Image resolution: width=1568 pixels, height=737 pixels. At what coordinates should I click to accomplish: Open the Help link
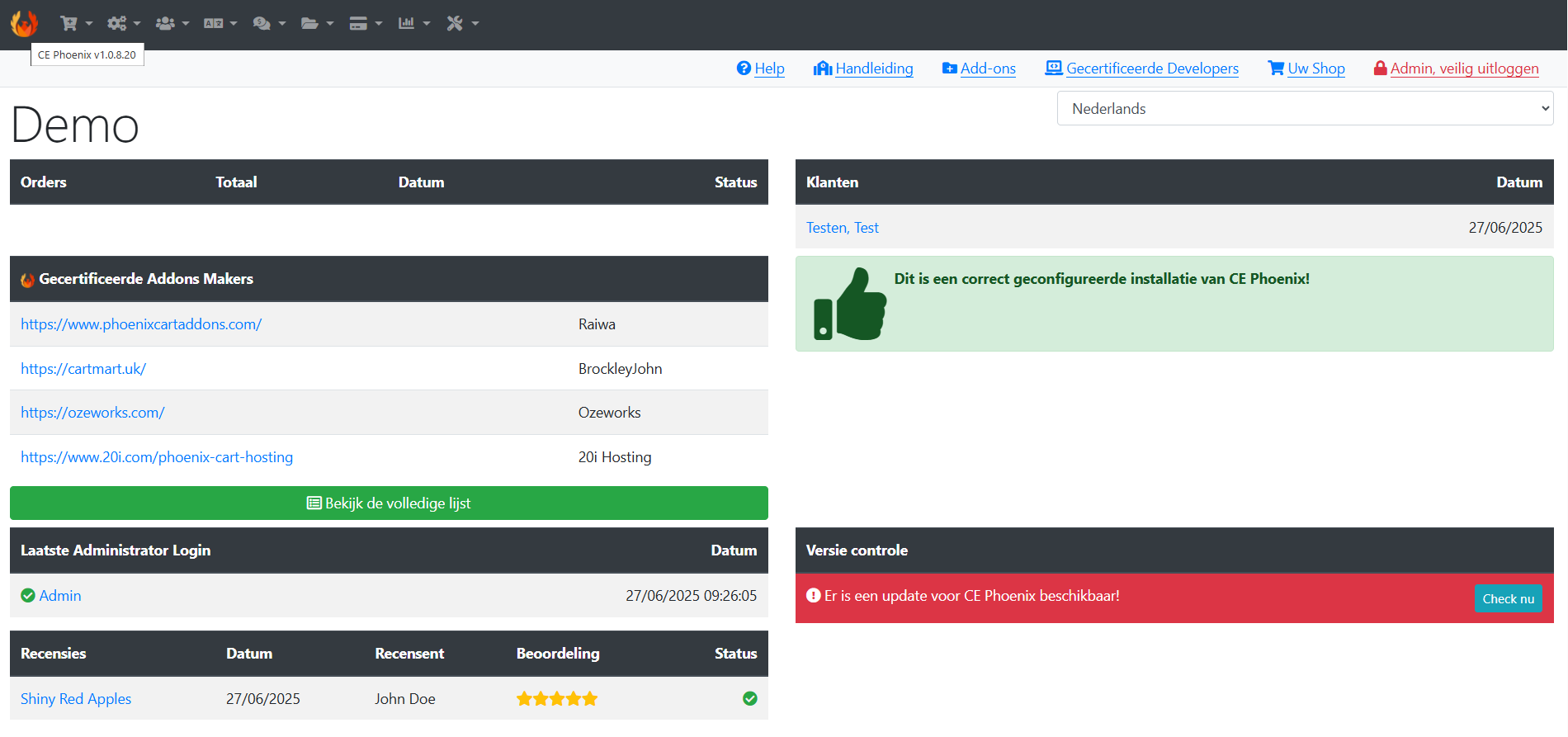click(x=760, y=69)
